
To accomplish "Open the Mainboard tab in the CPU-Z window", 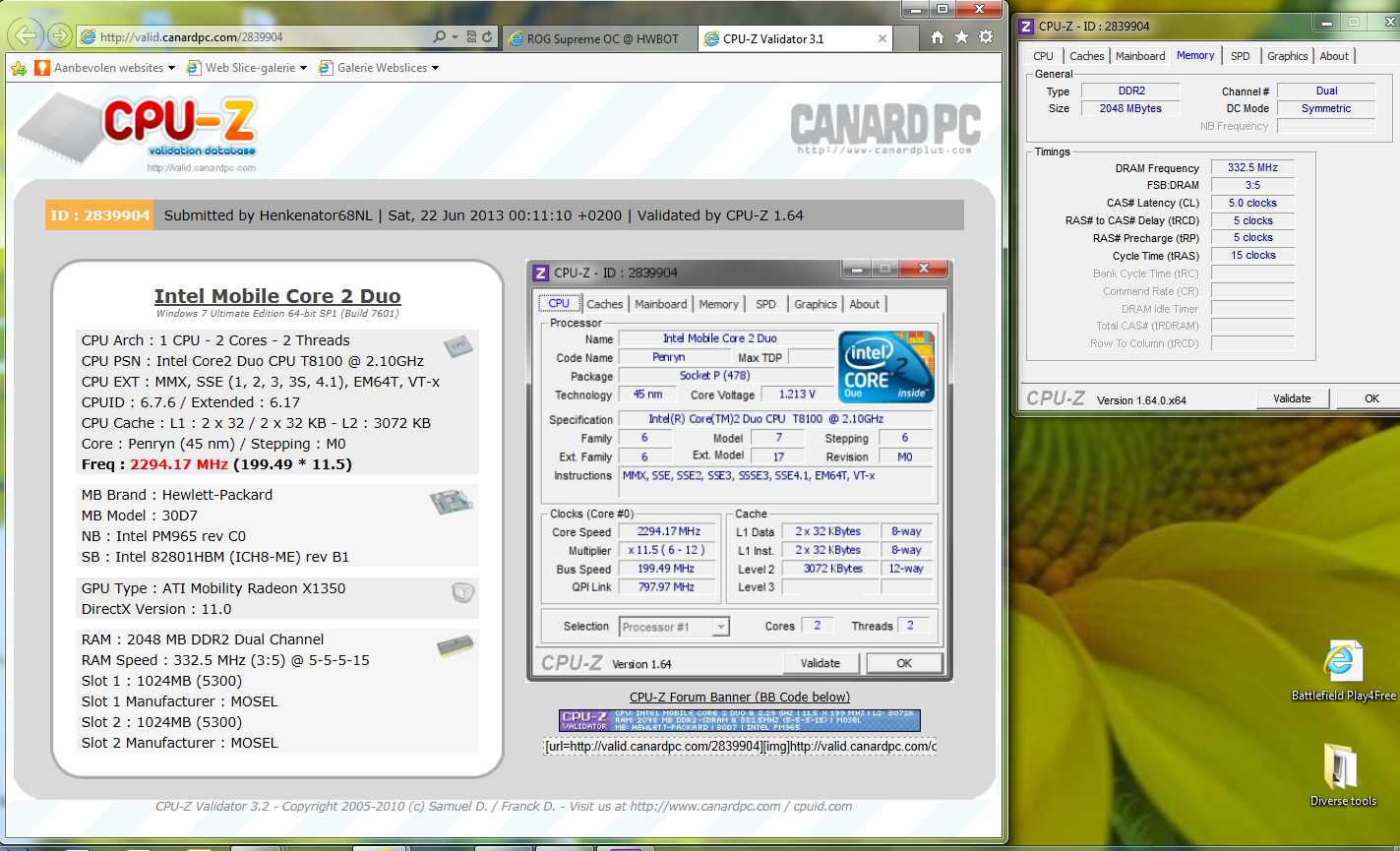I will click(1140, 56).
